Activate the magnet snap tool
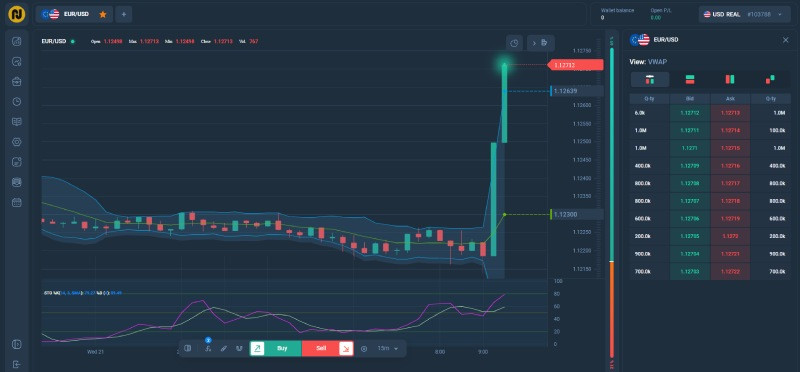 click(x=239, y=349)
